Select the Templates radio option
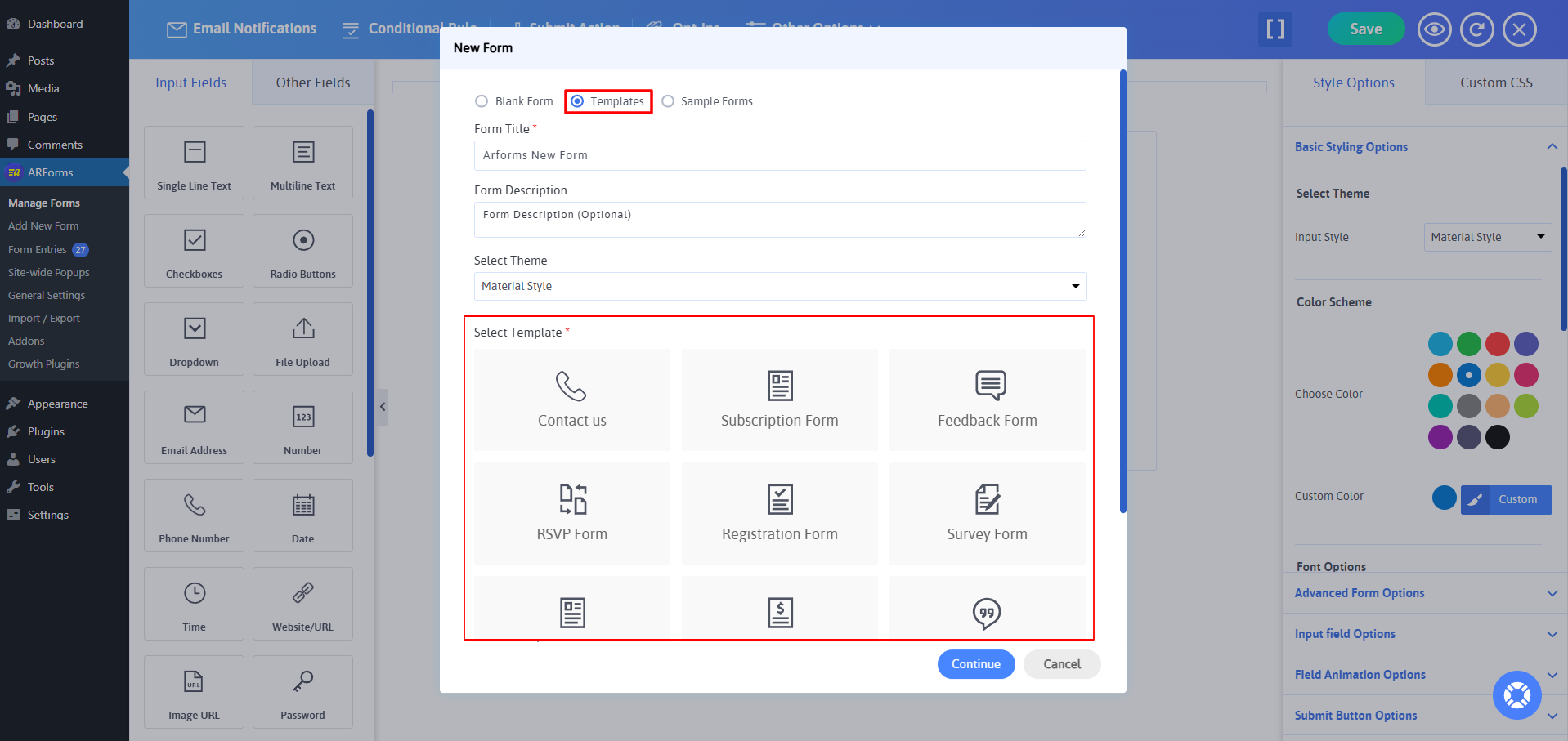 578,101
